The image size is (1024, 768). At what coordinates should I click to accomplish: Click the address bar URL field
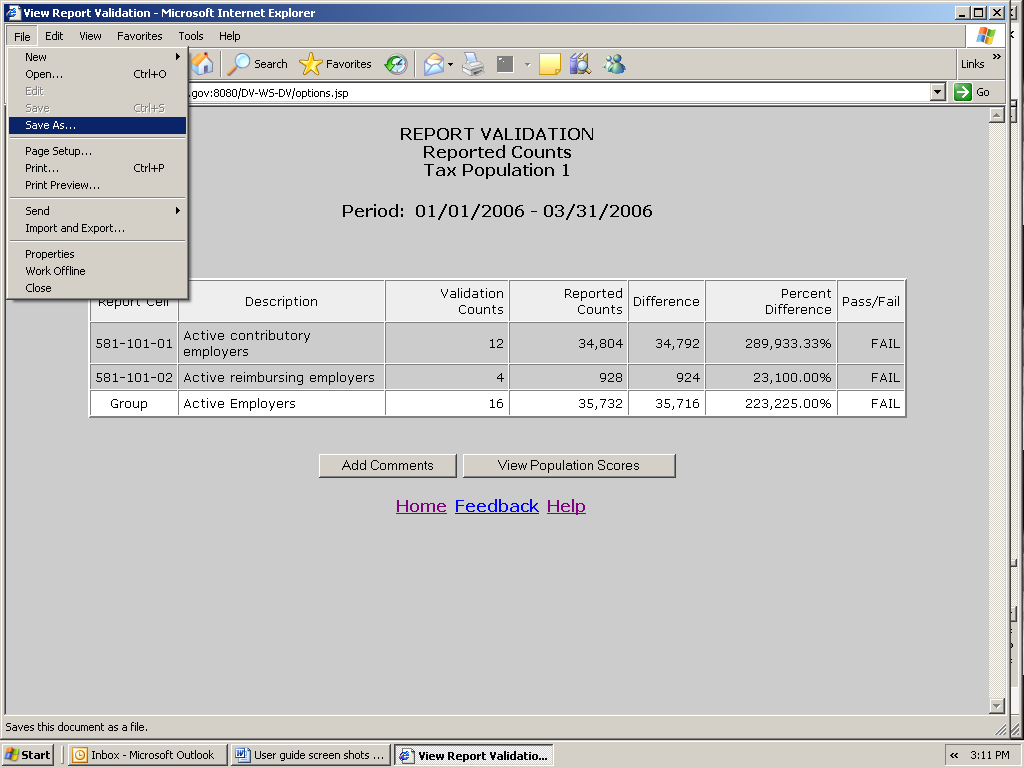coord(558,93)
